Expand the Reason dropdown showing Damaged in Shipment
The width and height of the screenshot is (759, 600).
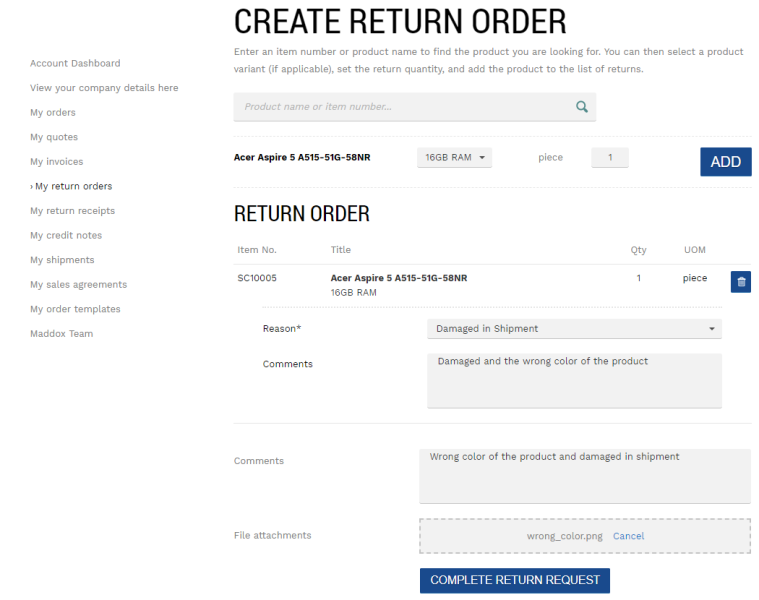pos(574,329)
